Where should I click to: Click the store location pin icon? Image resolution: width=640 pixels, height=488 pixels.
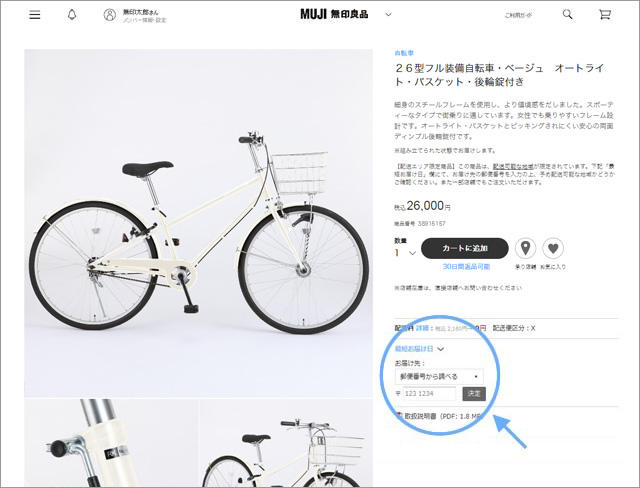[525, 248]
